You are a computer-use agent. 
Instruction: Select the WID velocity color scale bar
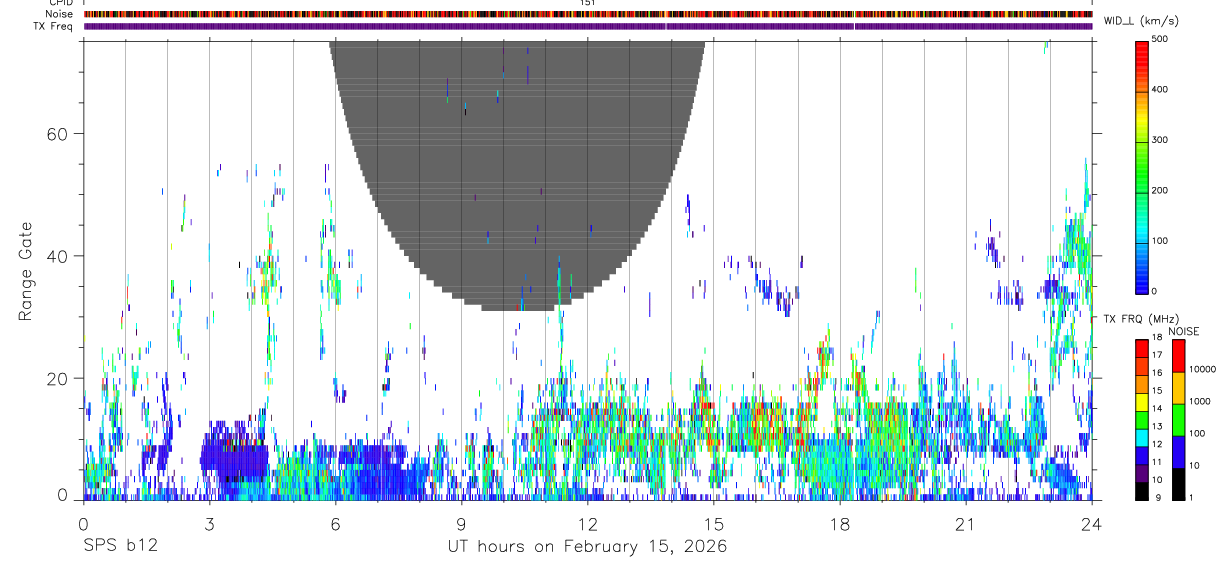tap(1143, 166)
